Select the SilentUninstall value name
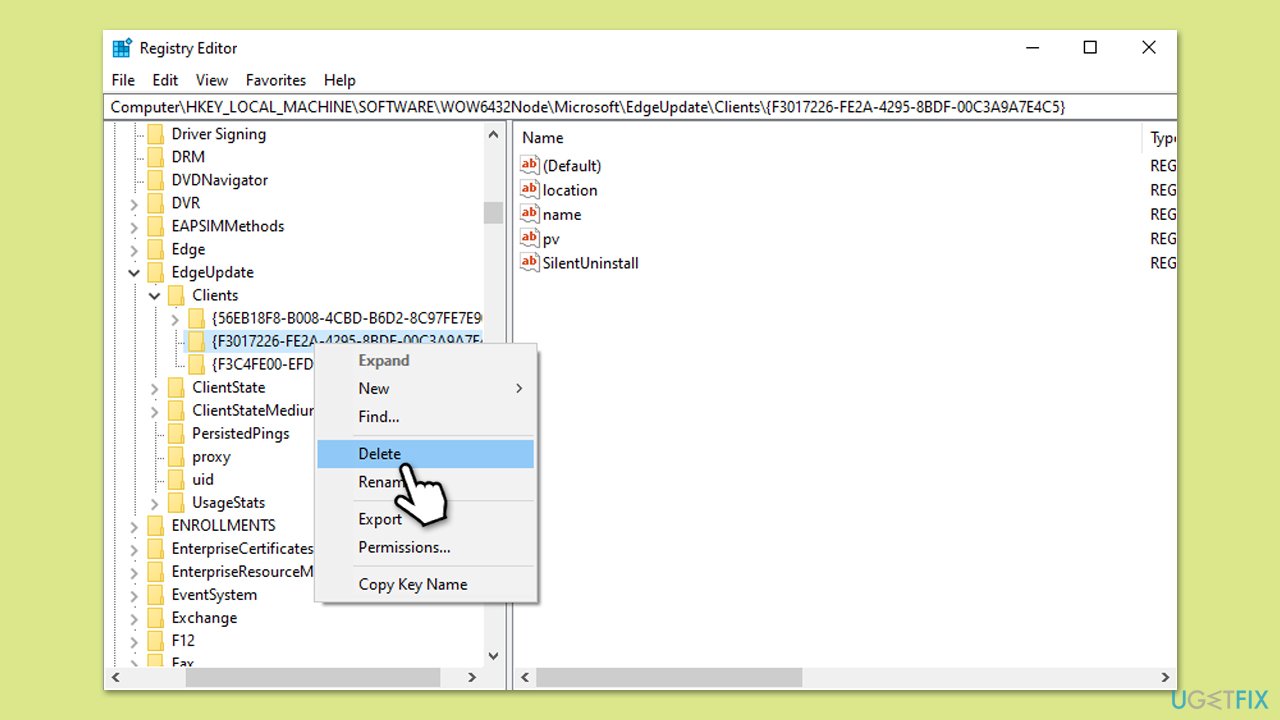This screenshot has height=720, width=1280. click(590, 263)
